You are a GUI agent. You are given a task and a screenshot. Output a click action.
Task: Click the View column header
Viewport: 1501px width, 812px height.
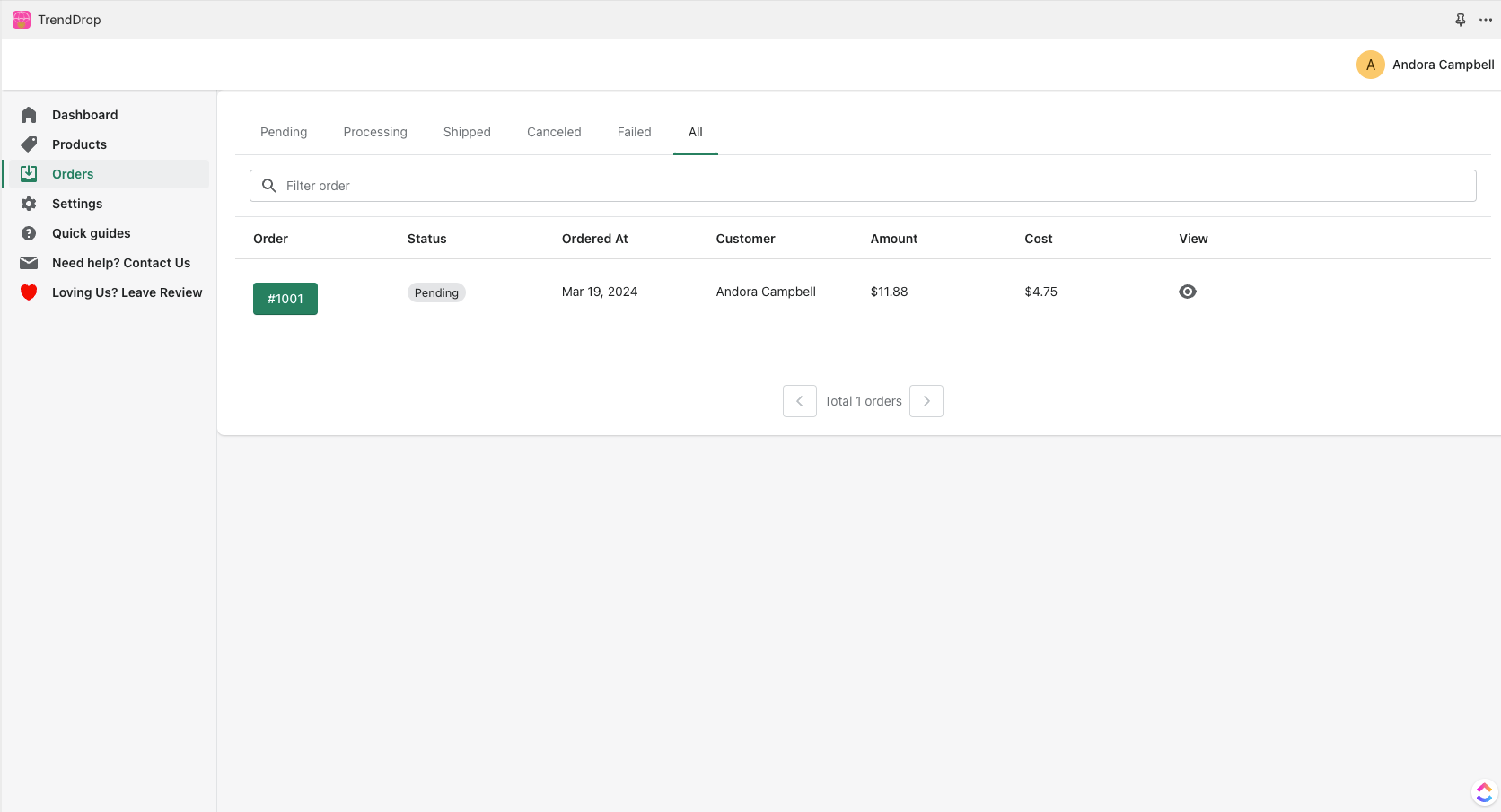(x=1193, y=239)
